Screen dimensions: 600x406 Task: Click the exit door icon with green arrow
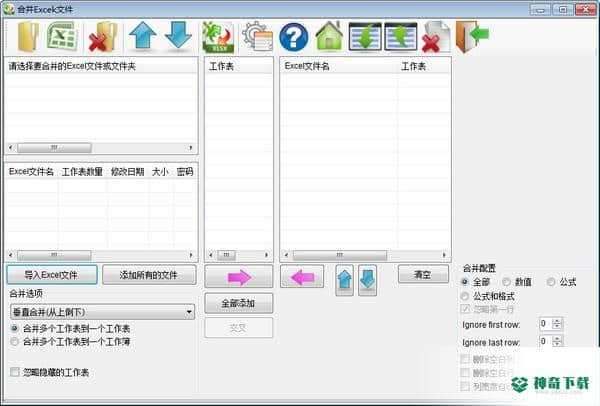(472, 37)
